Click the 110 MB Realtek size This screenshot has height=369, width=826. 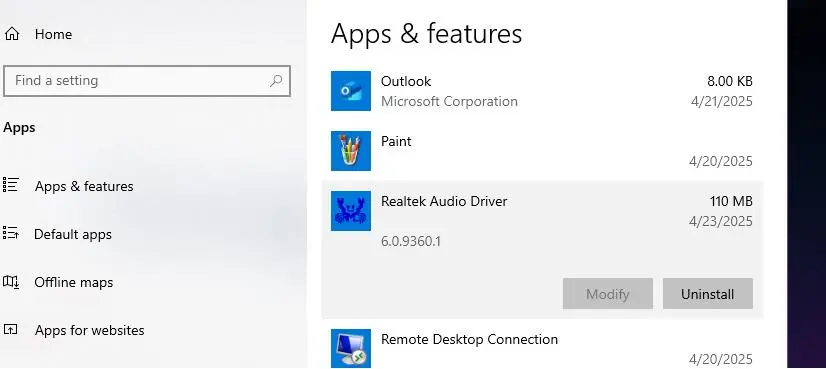[x=731, y=201]
